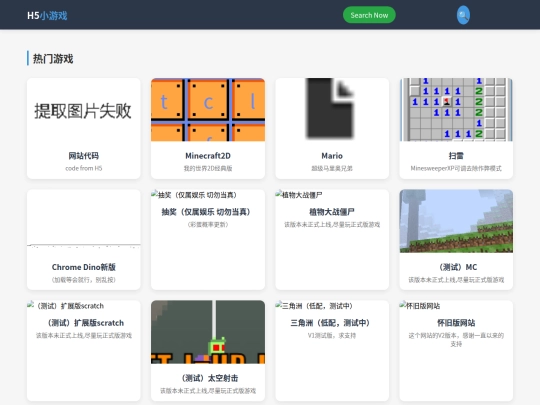Click the broken image icon for 怀旧版网站
Viewport: 540px width, 405px height.
(x=403, y=305)
